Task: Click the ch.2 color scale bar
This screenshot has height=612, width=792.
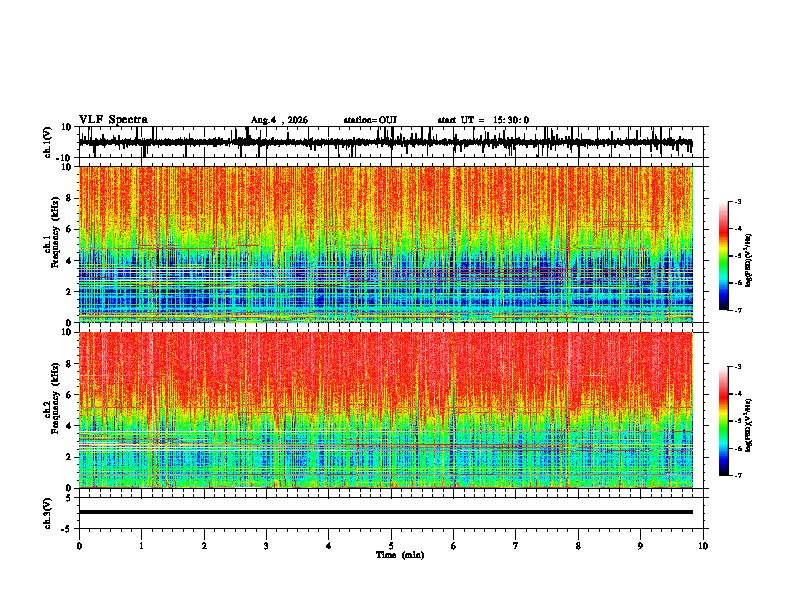Action: coord(724,421)
